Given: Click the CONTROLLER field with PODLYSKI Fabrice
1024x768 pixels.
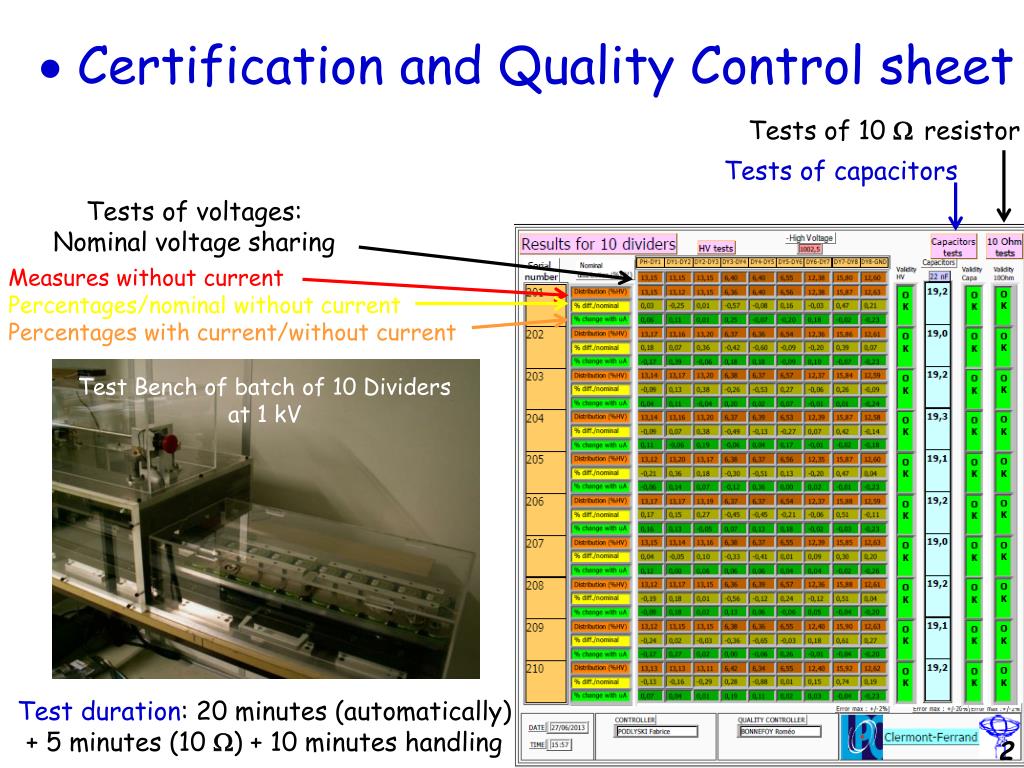Looking at the screenshot, I should click(x=656, y=731).
